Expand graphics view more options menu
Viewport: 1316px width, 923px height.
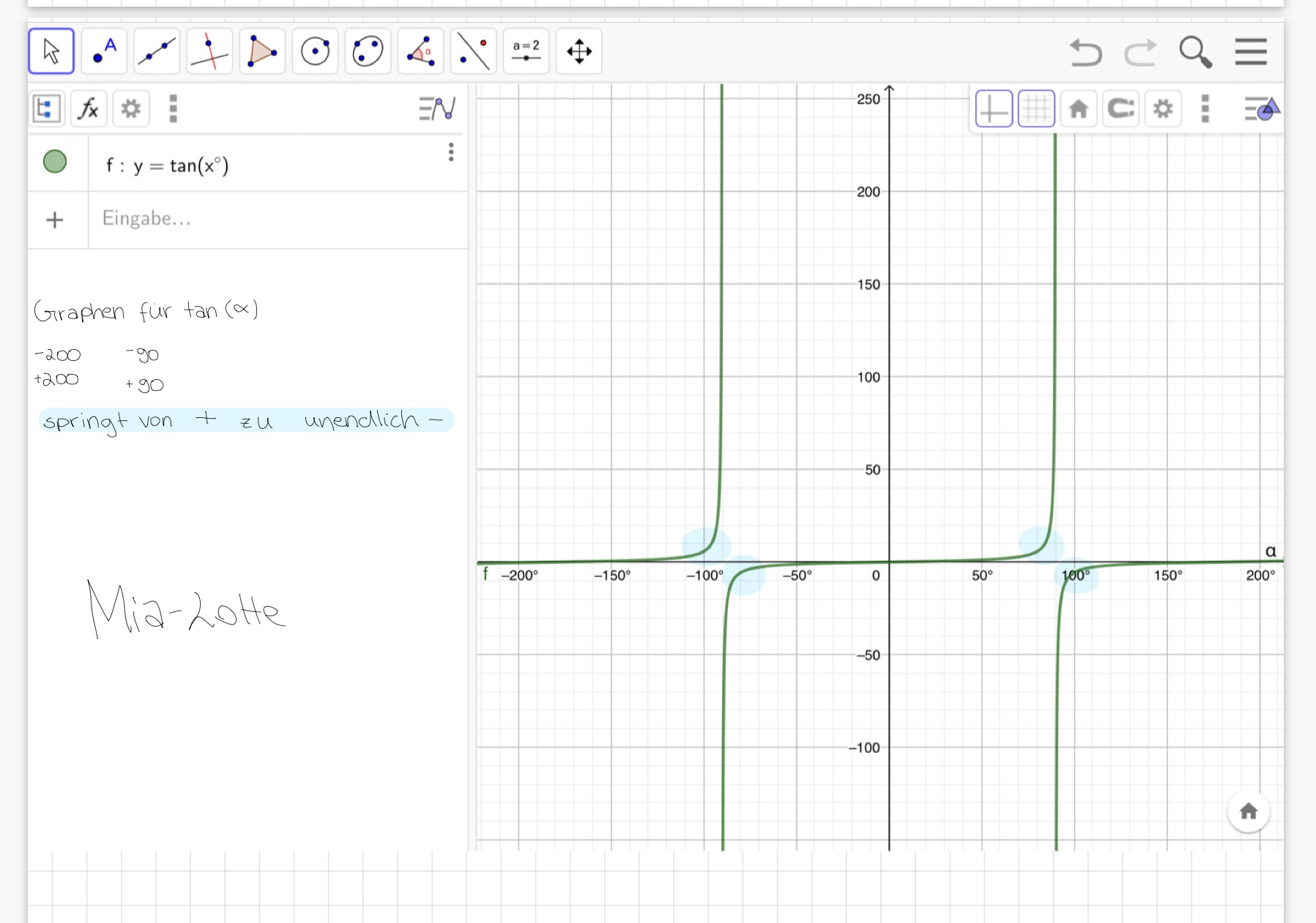tap(1205, 109)
